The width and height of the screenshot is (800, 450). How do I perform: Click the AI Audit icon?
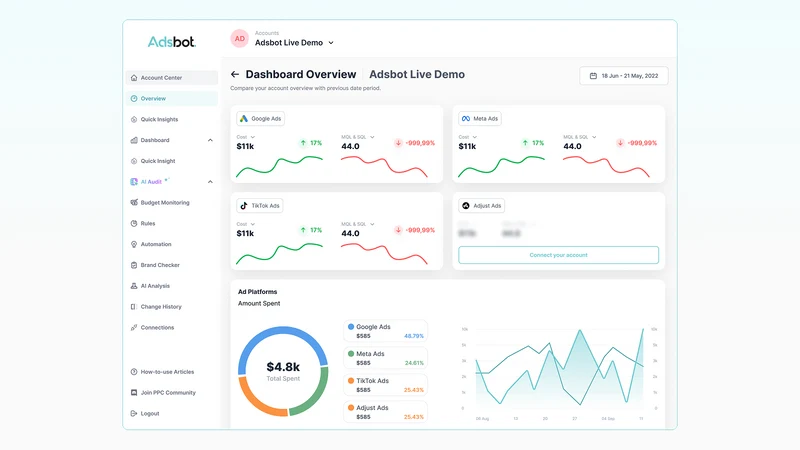134,182
